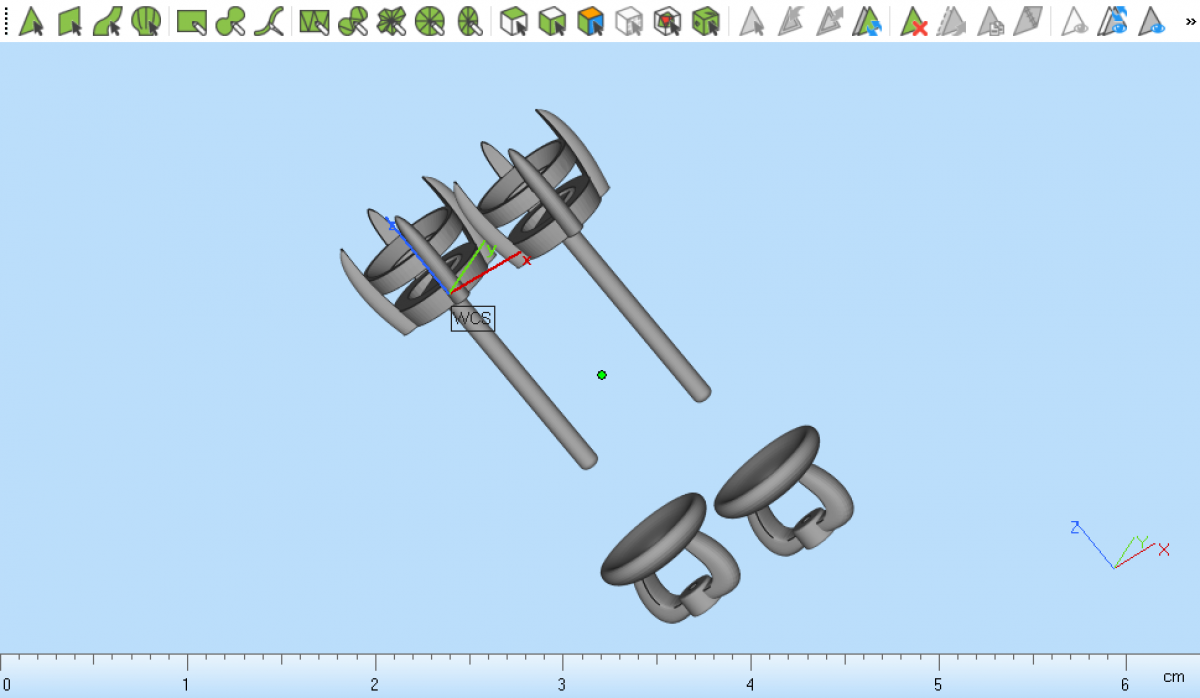Click the Mark Surface curved-patch tool

tap(108, 21)
